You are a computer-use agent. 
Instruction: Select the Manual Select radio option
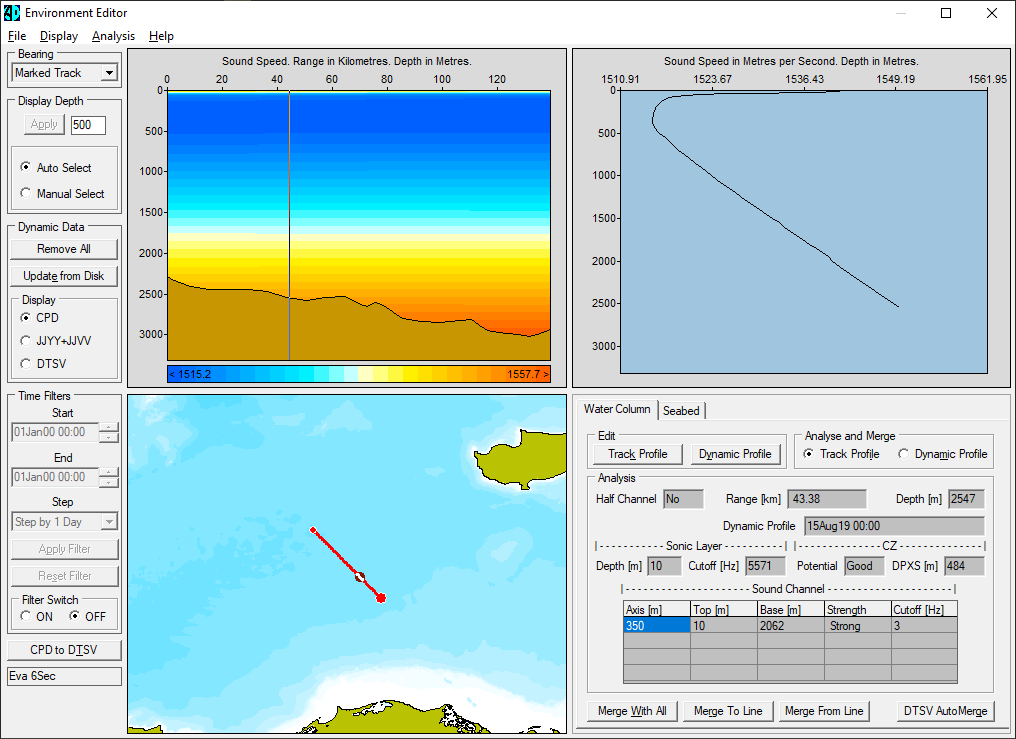point(62,194)
